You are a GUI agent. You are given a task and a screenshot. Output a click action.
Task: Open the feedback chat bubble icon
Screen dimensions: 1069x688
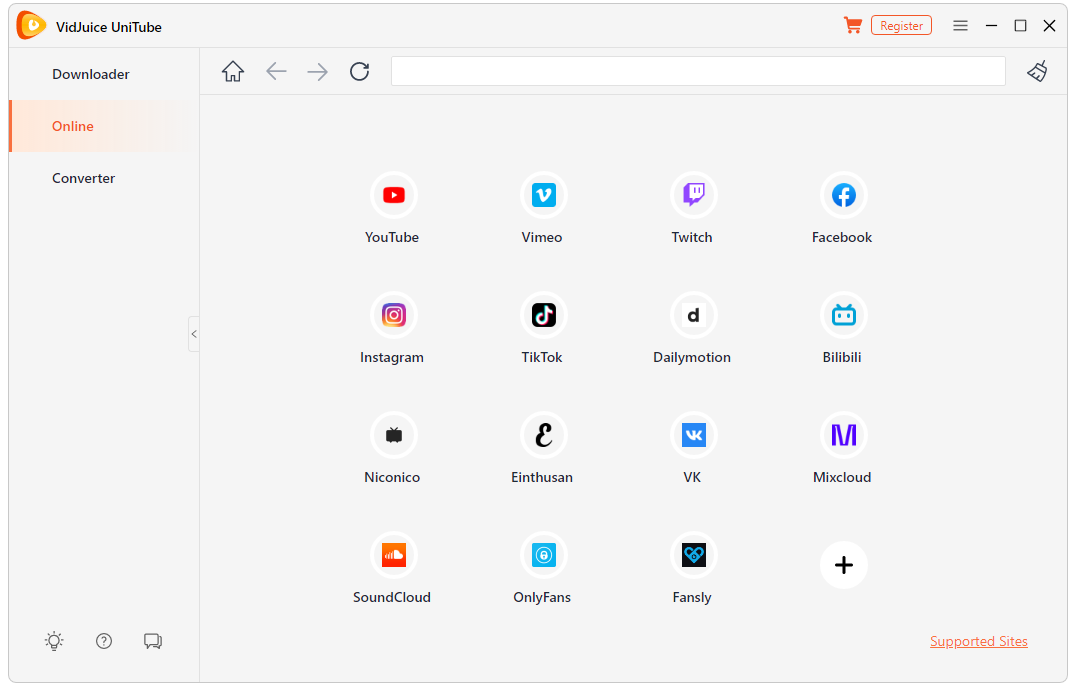(153, 641)
